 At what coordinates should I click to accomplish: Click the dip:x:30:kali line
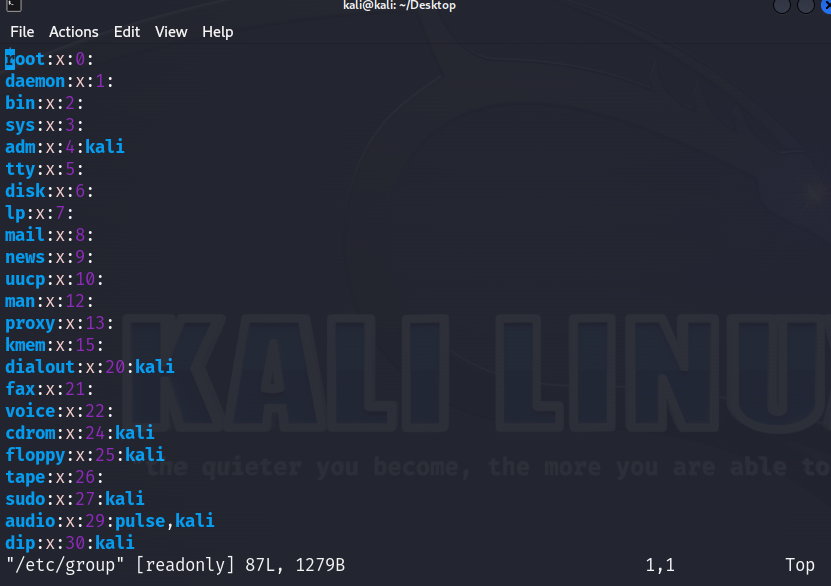[x=69, y=543]
